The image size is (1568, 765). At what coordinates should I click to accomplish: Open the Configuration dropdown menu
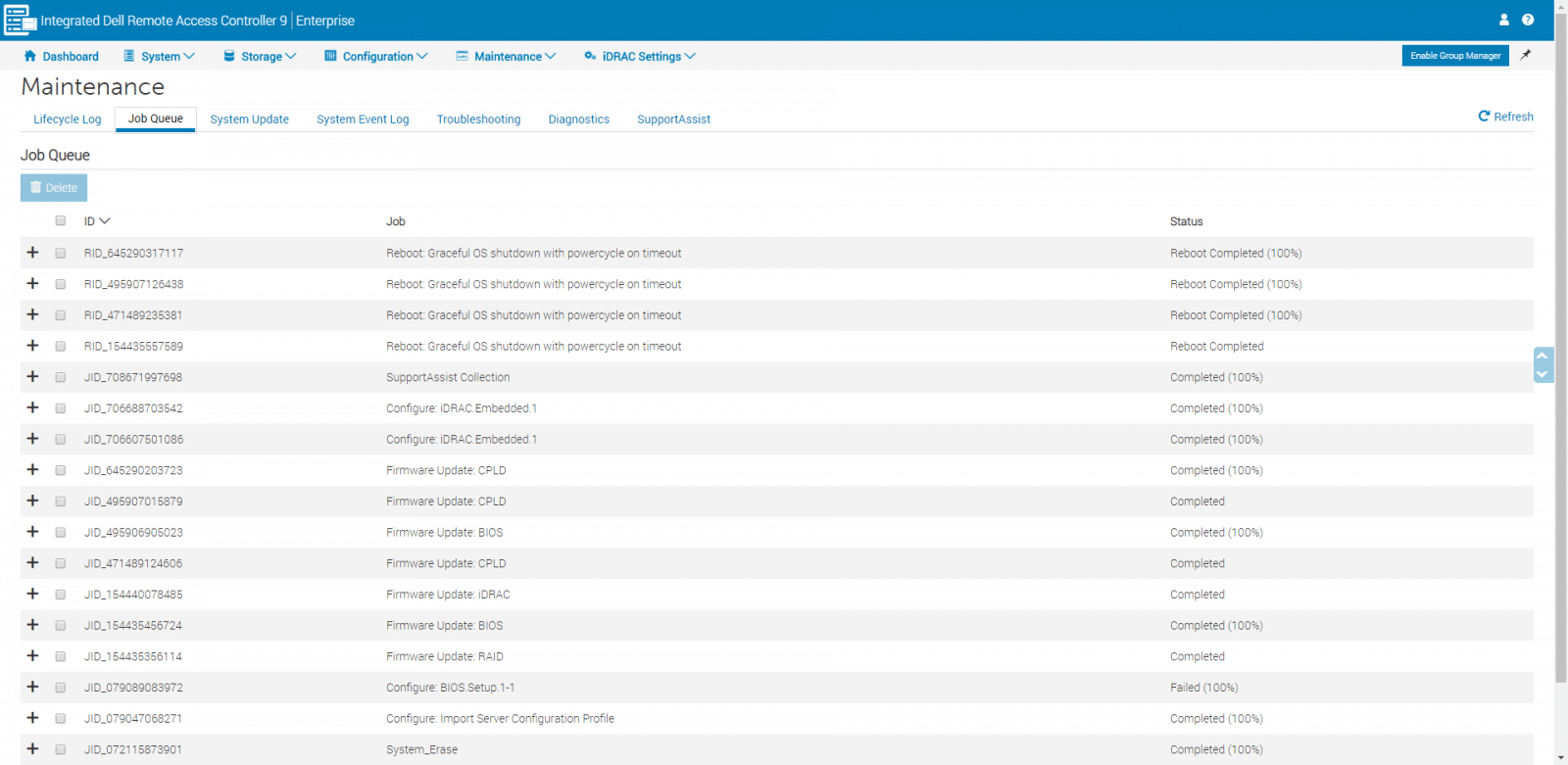[376, 56]
